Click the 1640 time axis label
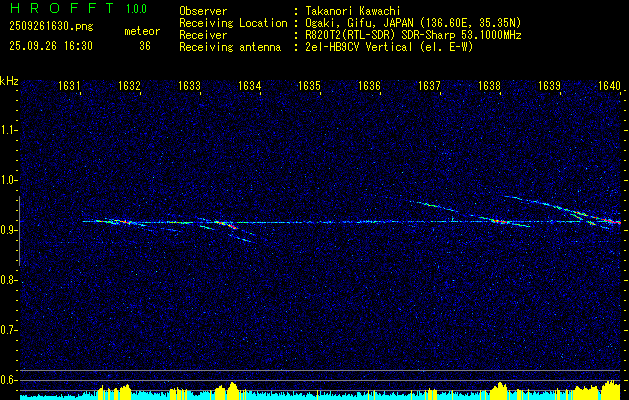629x400 pixels. [609, 85]
